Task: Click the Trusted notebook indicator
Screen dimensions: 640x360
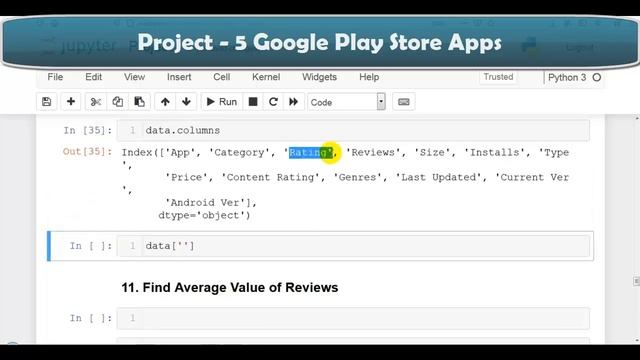Action: (x=498, y=77)
